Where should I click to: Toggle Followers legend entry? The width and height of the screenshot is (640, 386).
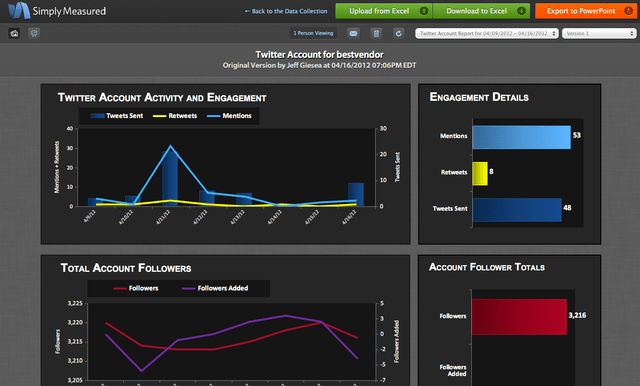136,288
